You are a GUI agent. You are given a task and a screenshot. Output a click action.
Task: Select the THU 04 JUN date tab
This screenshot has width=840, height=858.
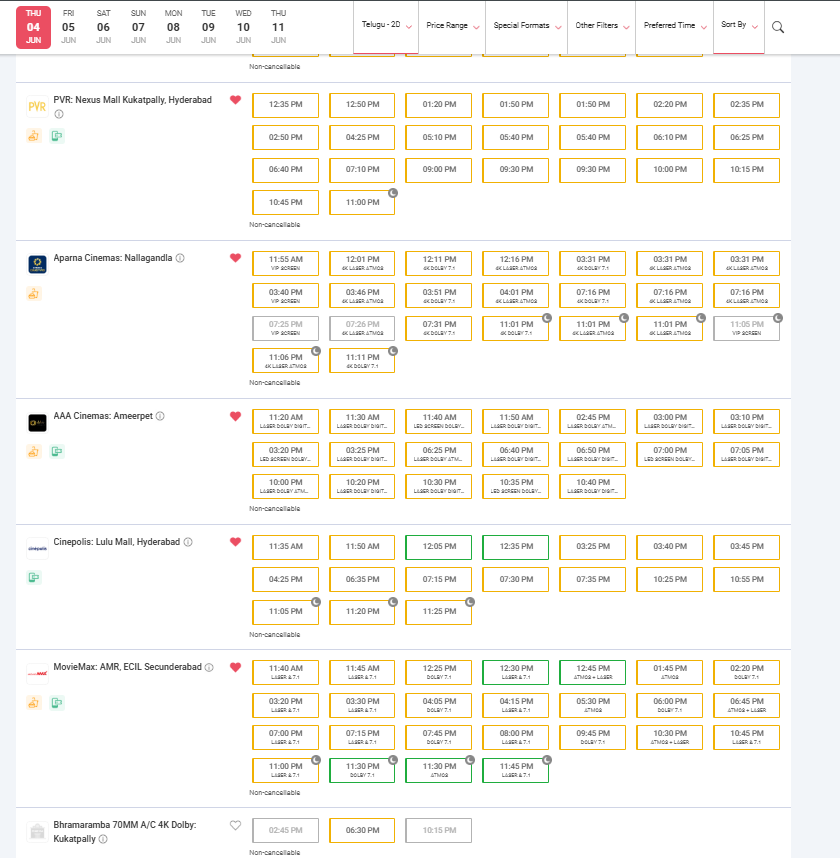(33, 27)
